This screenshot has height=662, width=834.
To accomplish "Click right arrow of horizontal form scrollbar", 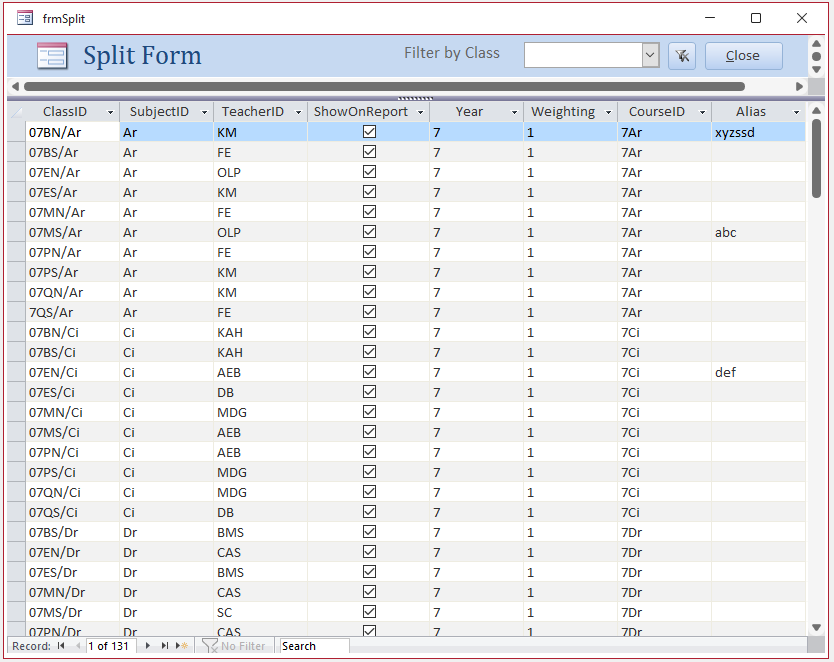I will point(799,86).
